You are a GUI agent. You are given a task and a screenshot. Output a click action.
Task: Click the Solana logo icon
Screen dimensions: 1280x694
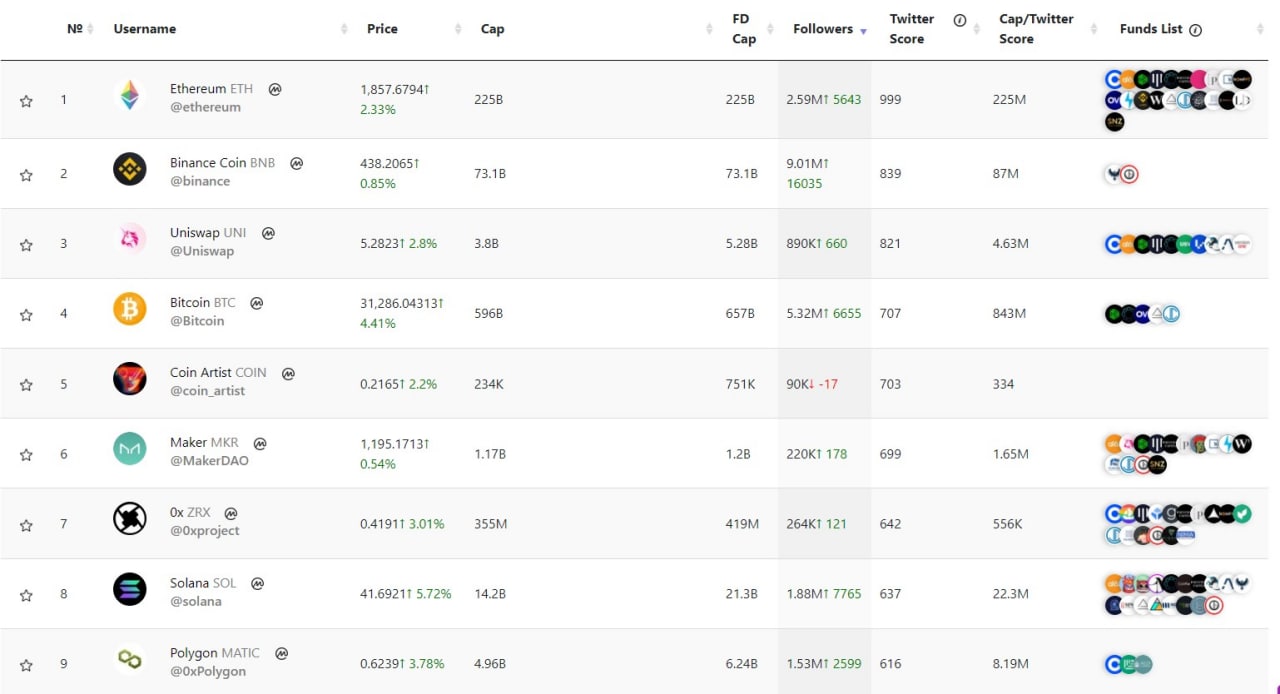click(x=130, y=589)
